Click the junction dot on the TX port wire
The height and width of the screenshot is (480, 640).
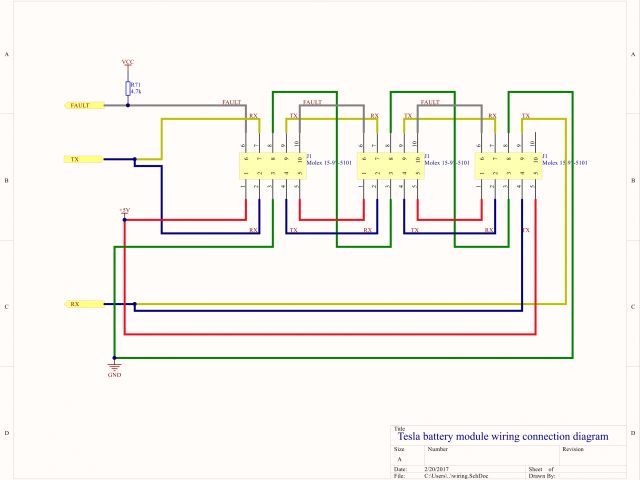(135, 159)
